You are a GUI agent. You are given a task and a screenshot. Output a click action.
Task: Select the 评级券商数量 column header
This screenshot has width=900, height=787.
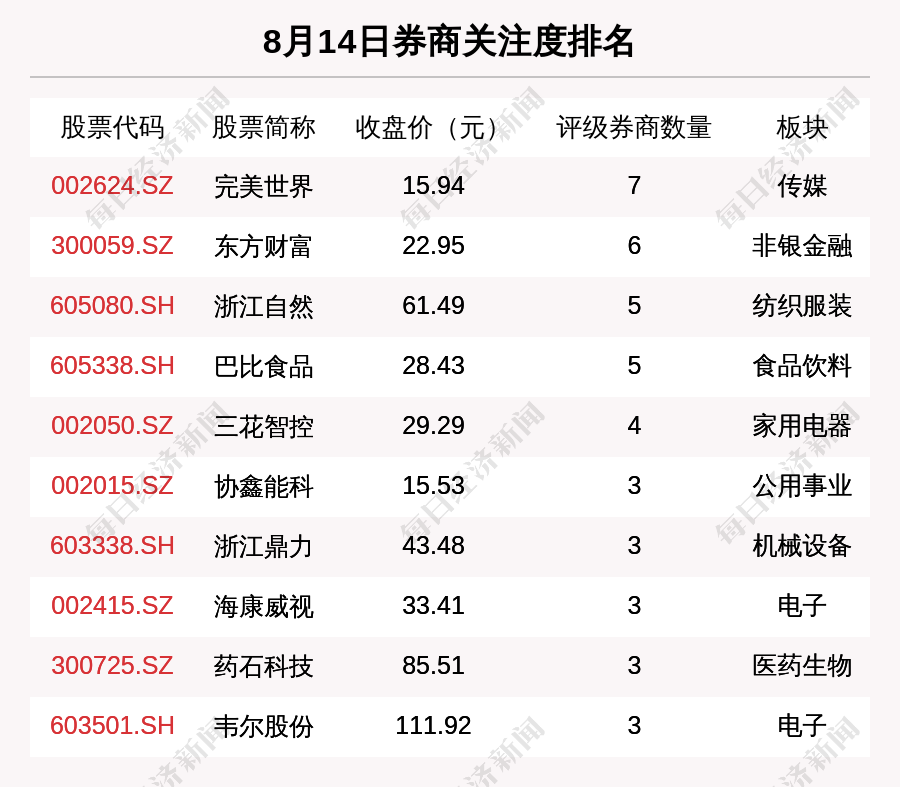634,127
